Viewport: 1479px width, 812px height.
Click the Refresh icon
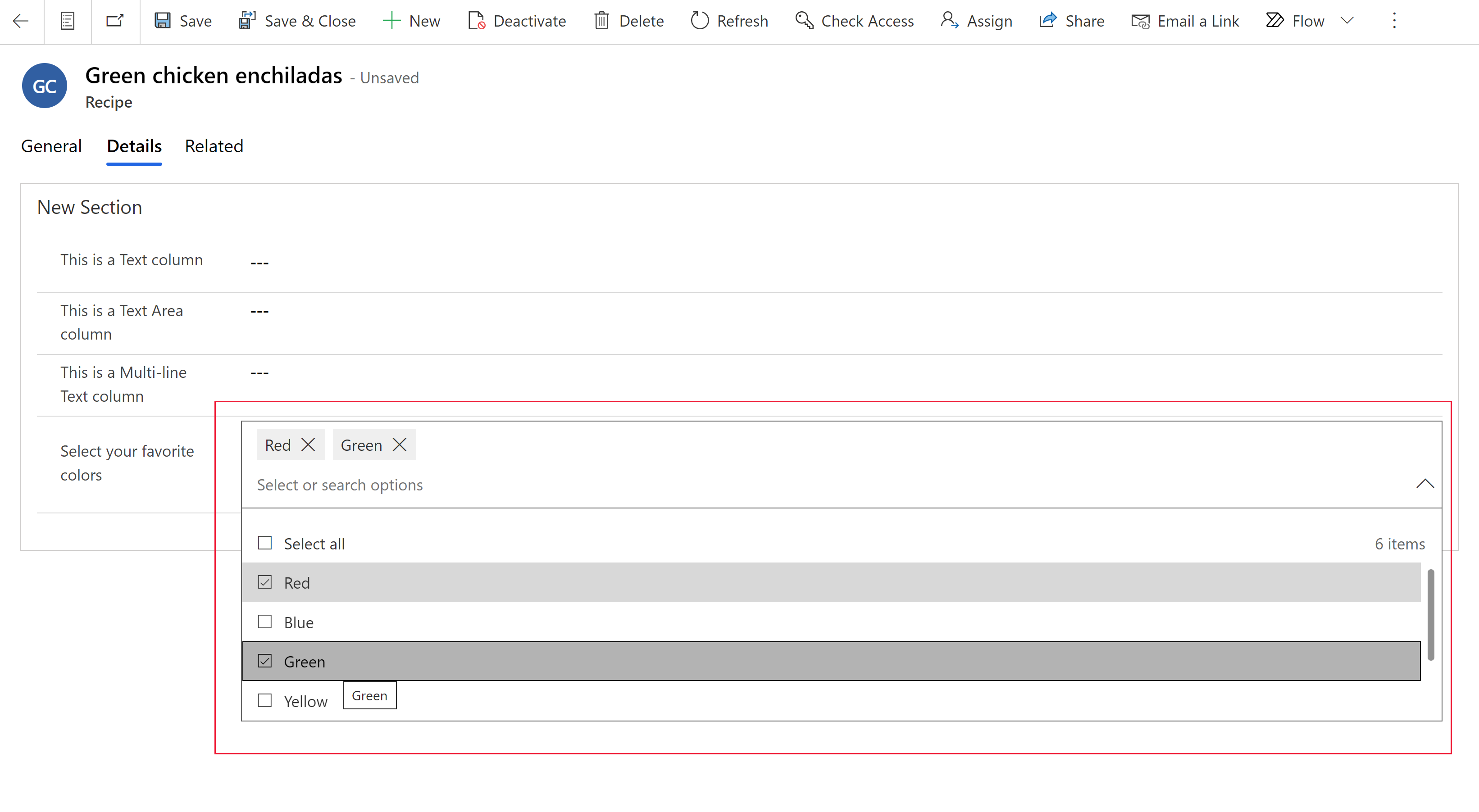coord(698,20)
